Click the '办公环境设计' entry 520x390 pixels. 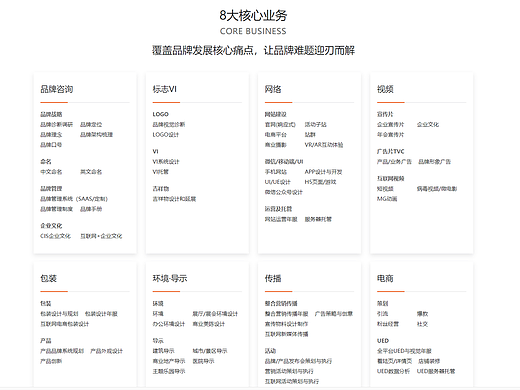tap(169, 324)
